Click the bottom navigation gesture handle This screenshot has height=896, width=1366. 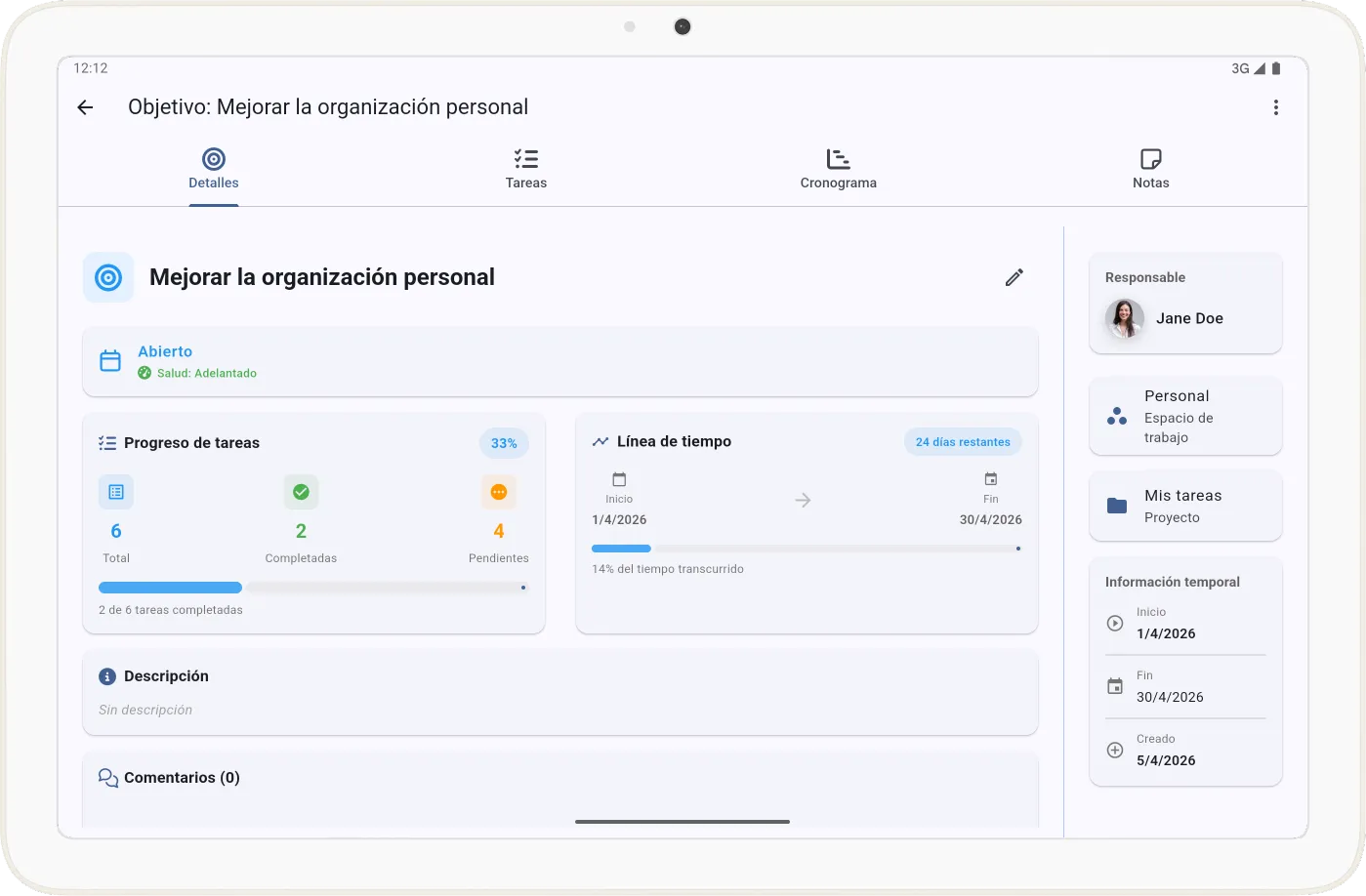click(x=683, y=822)
